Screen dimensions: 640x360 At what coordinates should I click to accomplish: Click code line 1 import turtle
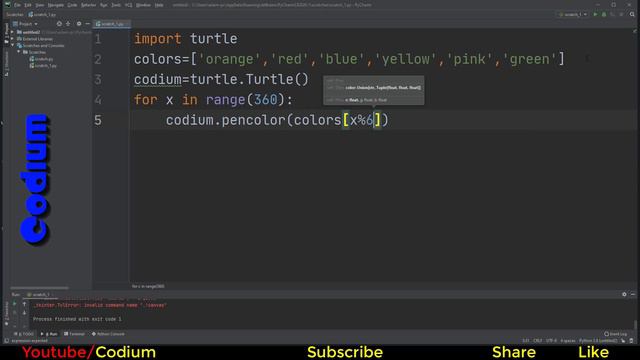point(186,39)
